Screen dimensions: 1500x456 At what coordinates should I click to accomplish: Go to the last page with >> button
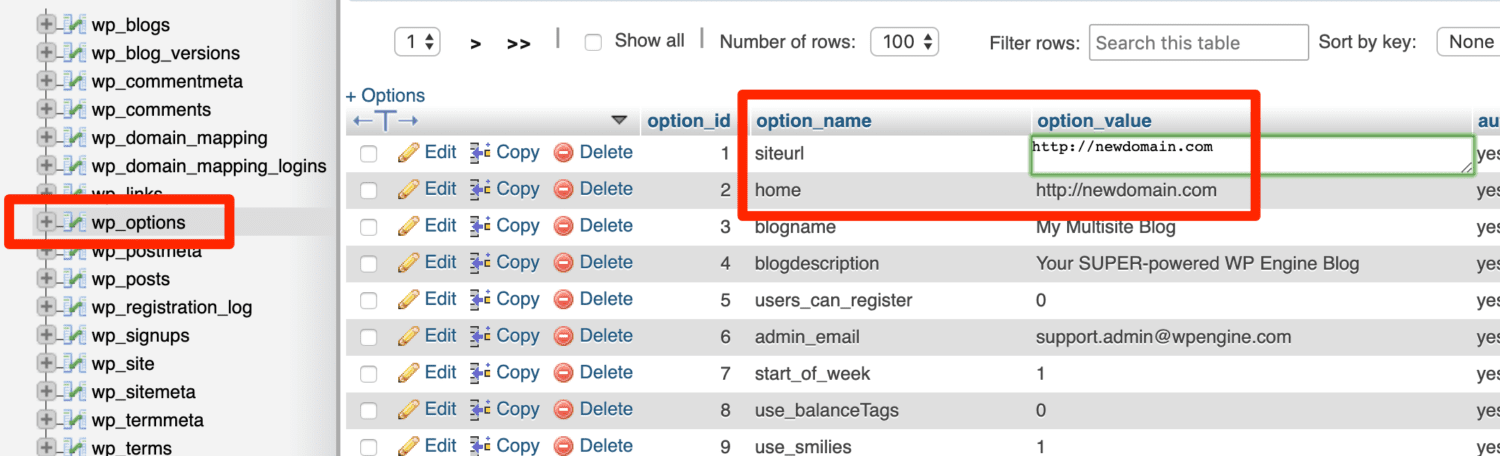click(x=518, y=43)
